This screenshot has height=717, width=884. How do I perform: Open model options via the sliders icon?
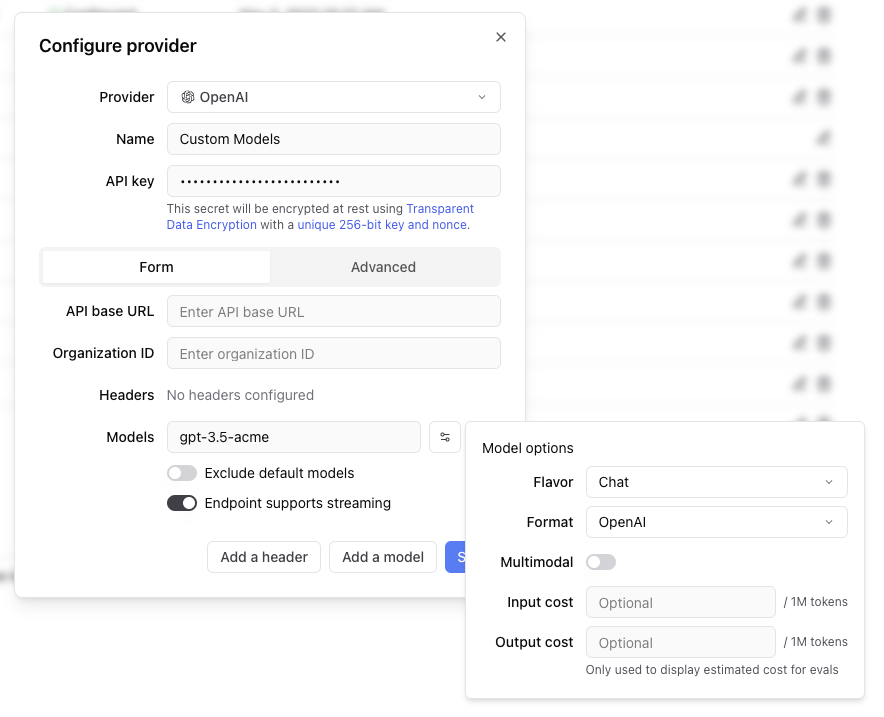tap(445, 437)
